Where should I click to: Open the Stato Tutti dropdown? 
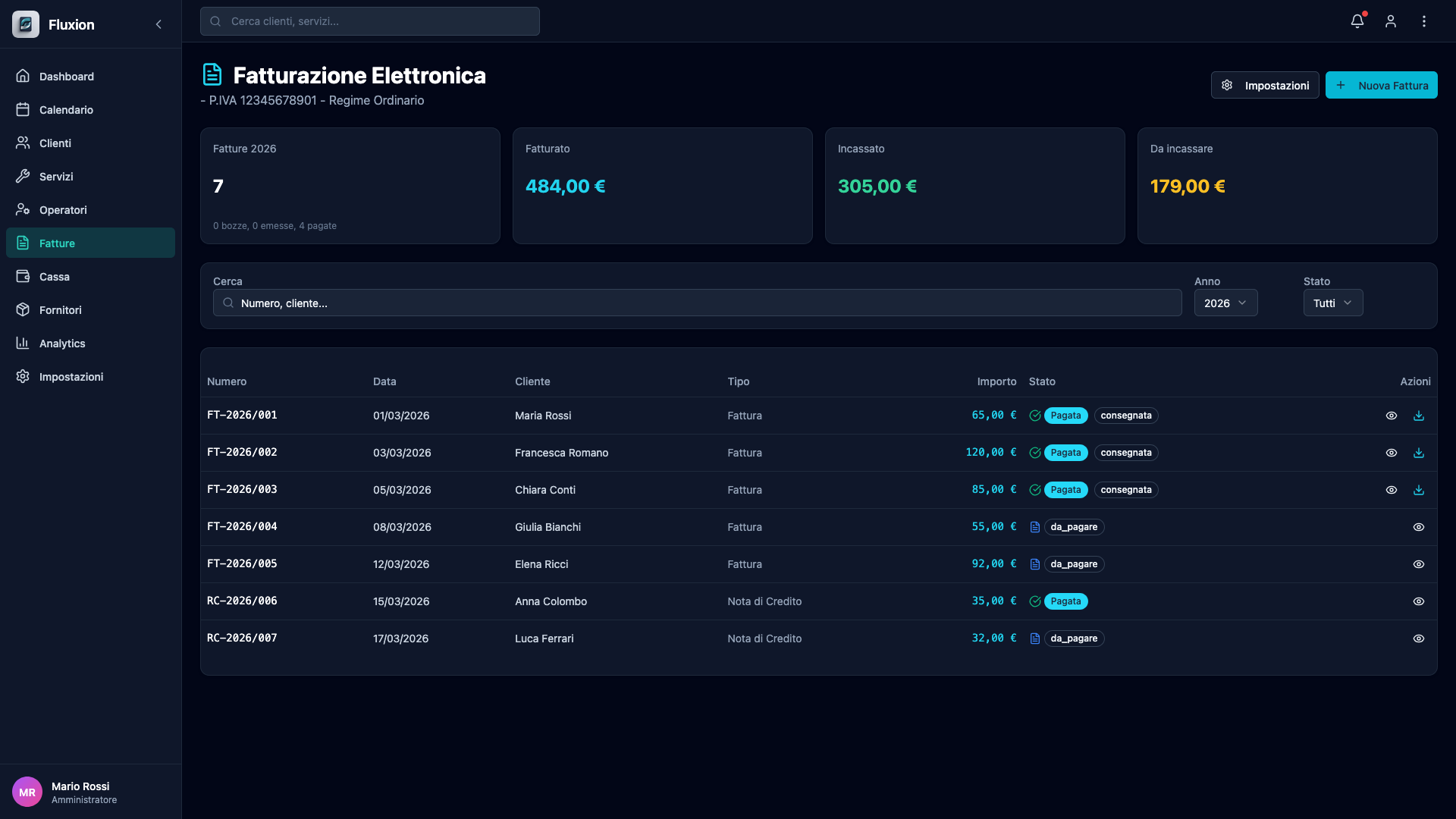point(1332,303)
